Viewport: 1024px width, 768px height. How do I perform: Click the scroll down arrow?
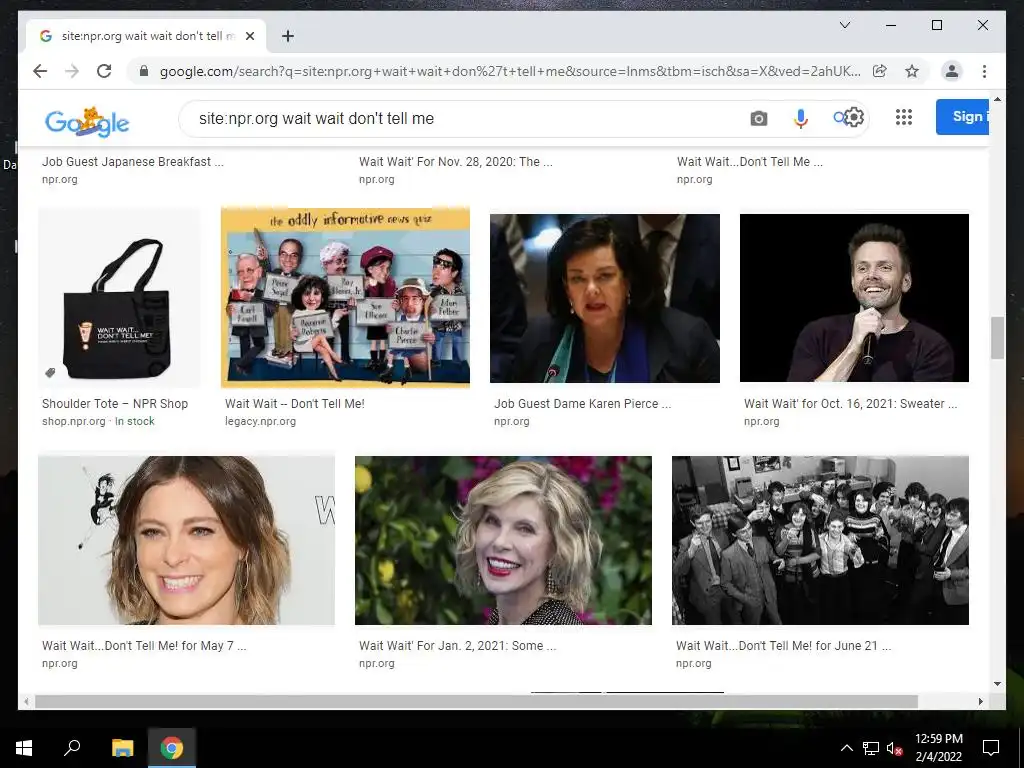[997, 684]
